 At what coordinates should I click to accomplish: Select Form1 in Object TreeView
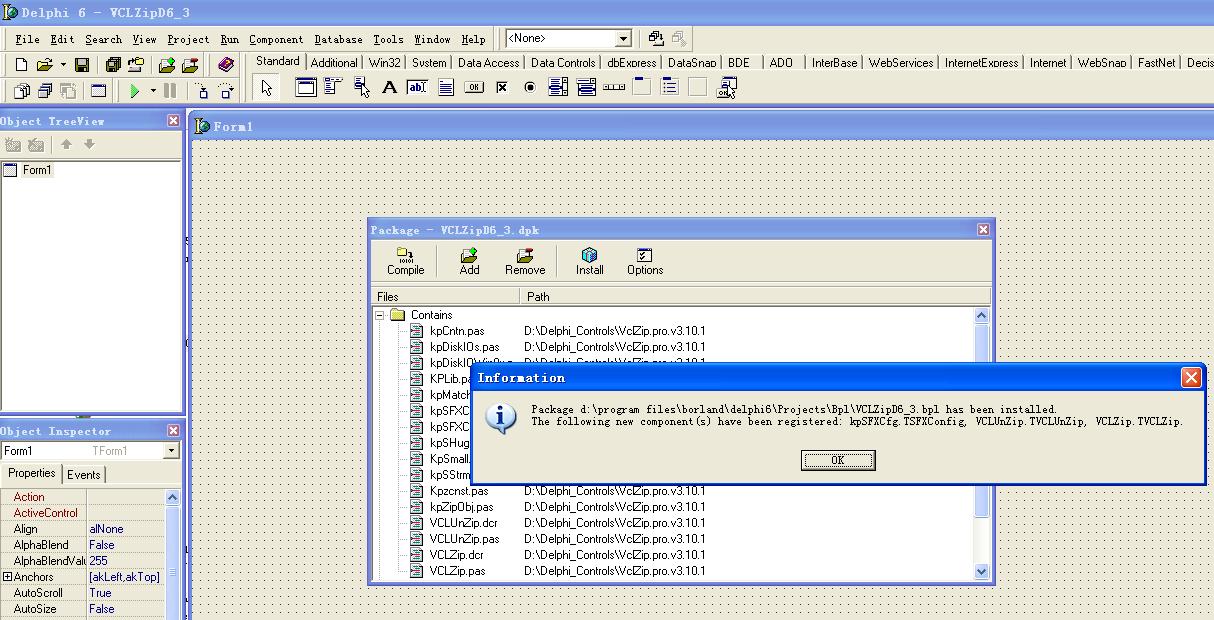tap(37, 170)
